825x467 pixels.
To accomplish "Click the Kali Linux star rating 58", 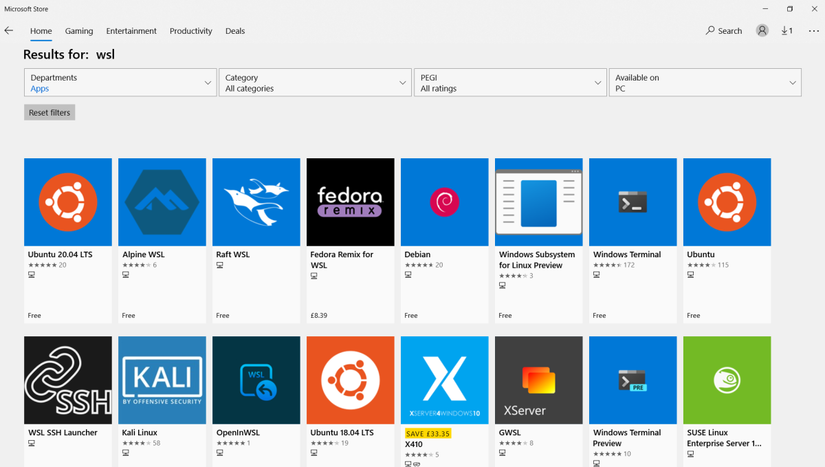I will pyautogui.click(x=141, y=443).
